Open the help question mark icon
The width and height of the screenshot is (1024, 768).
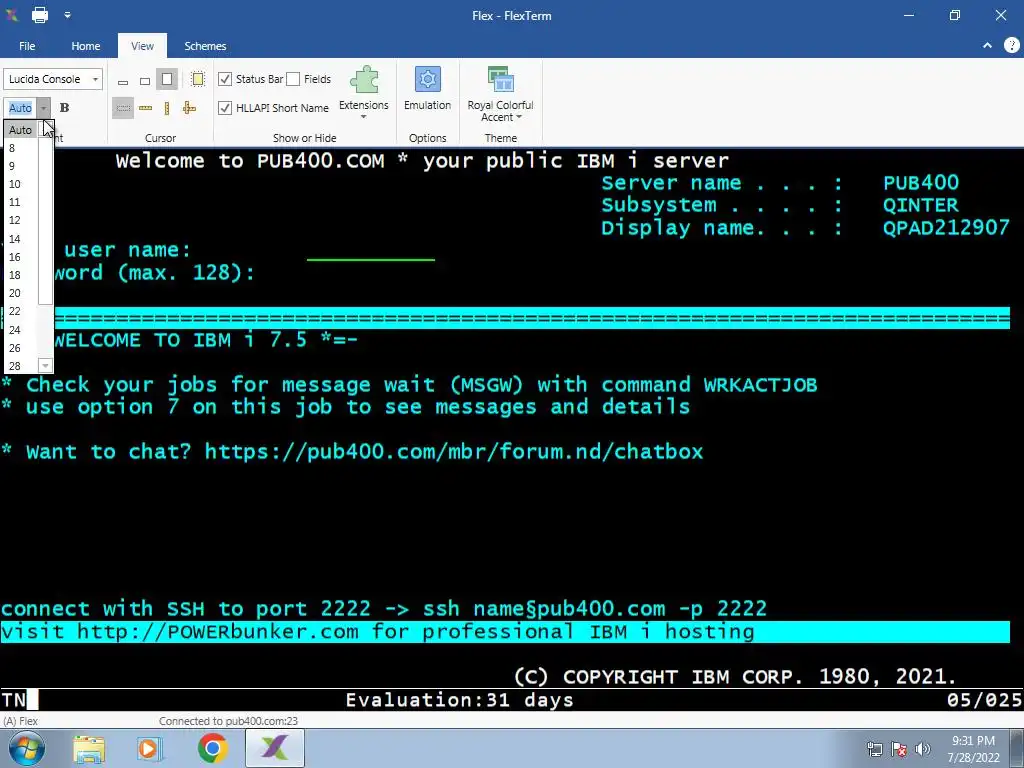click(x=1012, y=45)
